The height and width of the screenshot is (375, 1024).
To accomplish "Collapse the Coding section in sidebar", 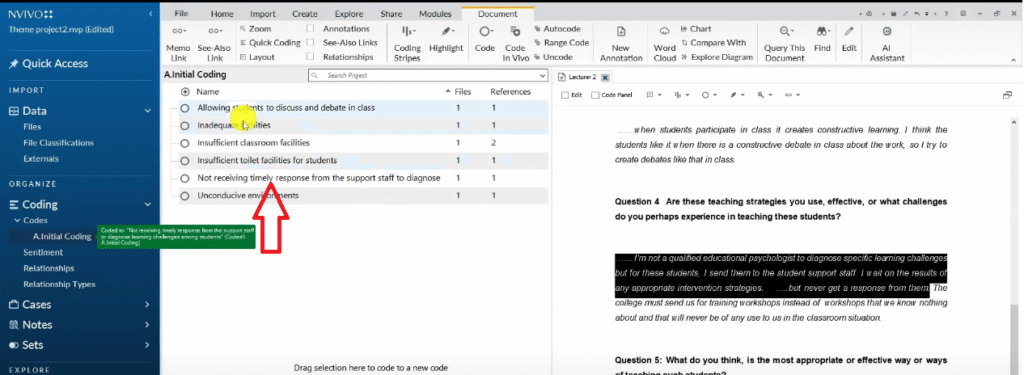I will click(148, 204).
